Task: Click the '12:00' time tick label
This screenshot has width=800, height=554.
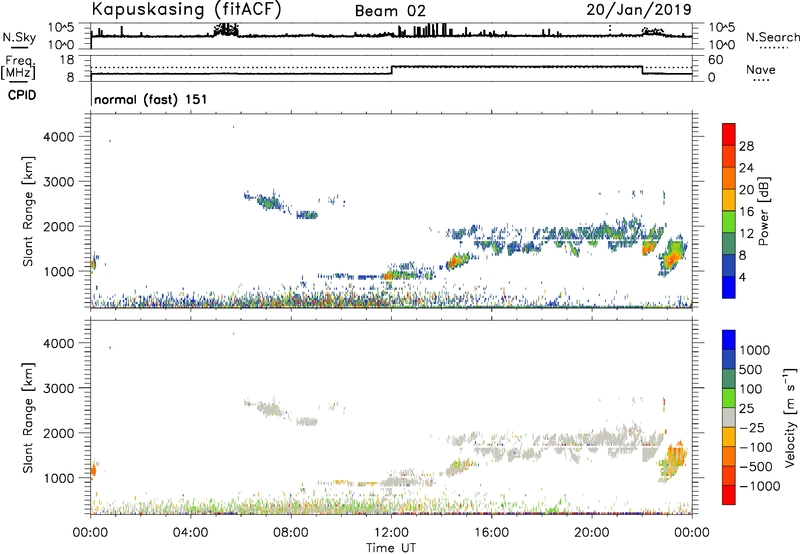Action: tap(391, 533)
